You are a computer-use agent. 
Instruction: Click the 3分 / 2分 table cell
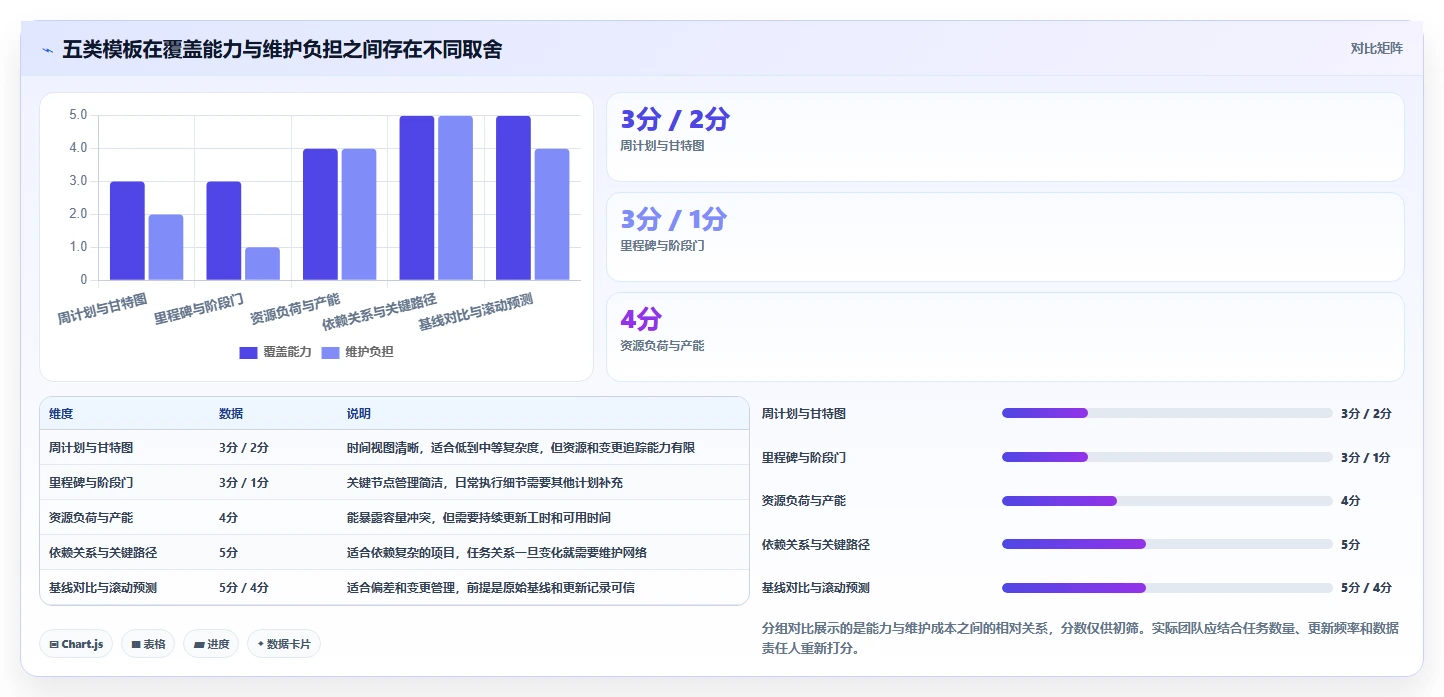click(x=244, y=448)
